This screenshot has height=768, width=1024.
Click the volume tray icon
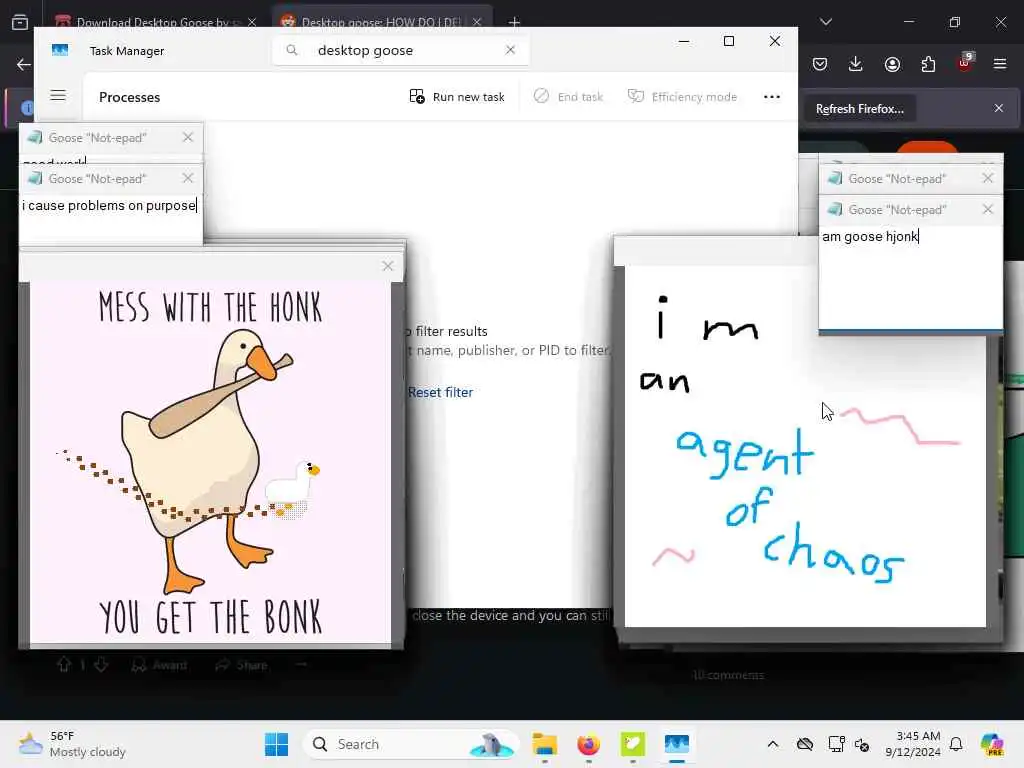pos(862,744)
